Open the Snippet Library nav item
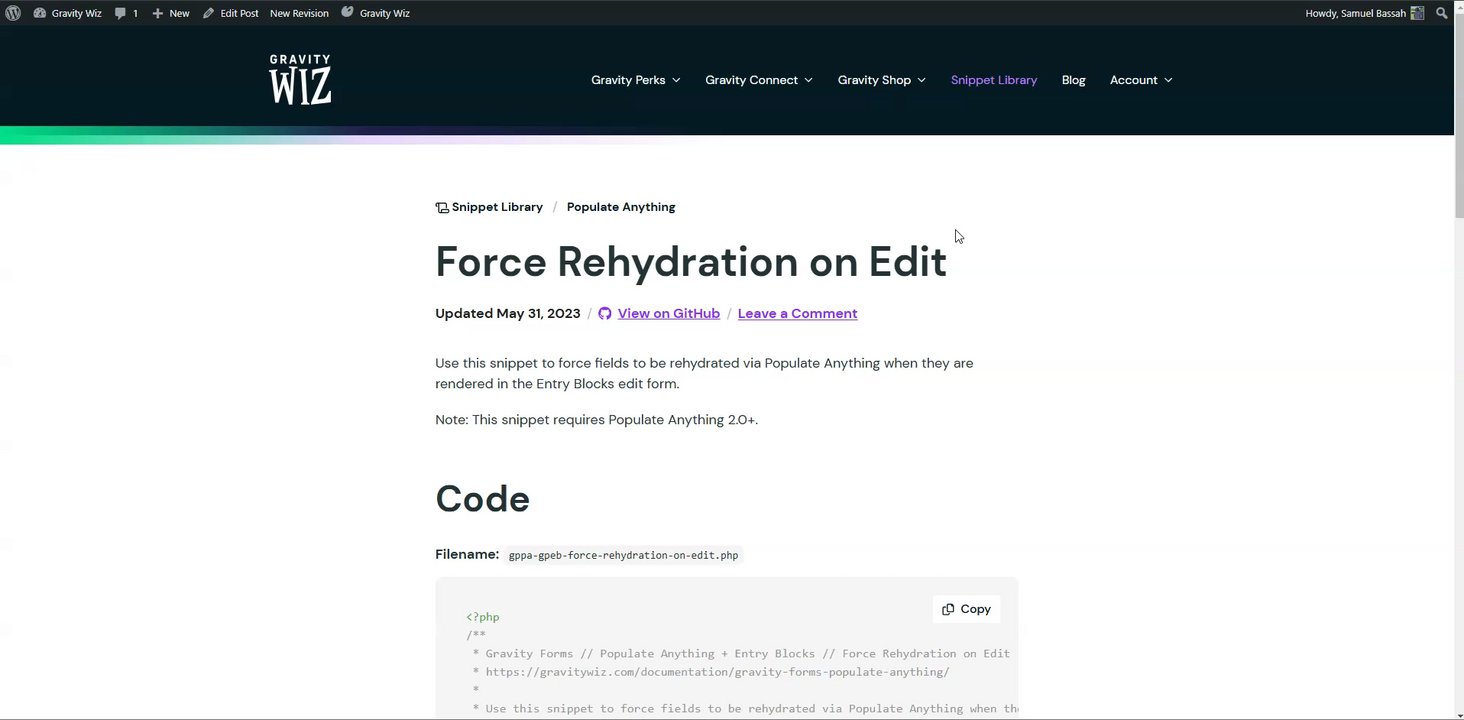 click(994, 80)
